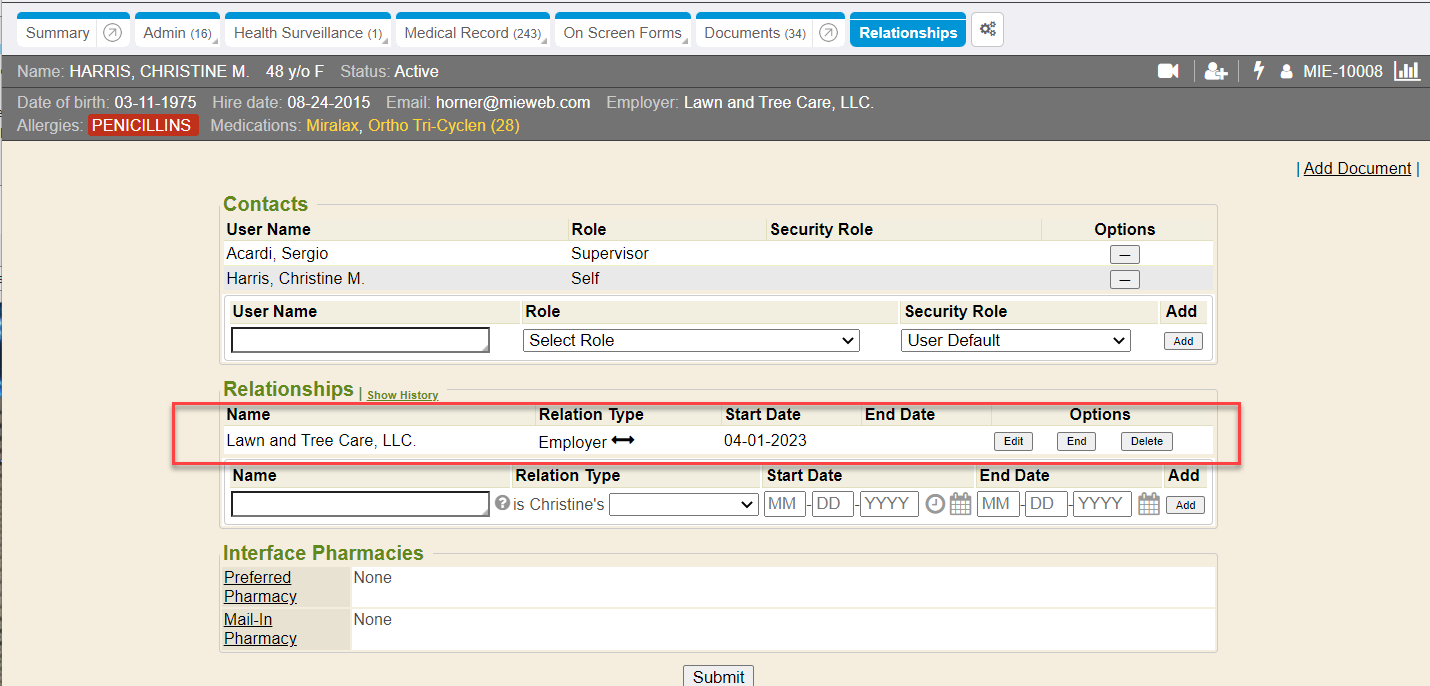Viewport: 1430px width, 686px height.
Task: Click the clock icon beside Start Date fields
Action: click(x=935, y=504)
